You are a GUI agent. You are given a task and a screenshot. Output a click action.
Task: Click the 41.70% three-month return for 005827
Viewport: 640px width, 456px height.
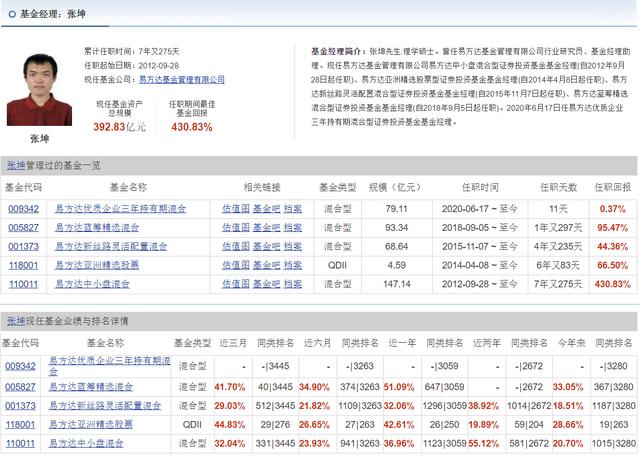click(x=230, y=387)
